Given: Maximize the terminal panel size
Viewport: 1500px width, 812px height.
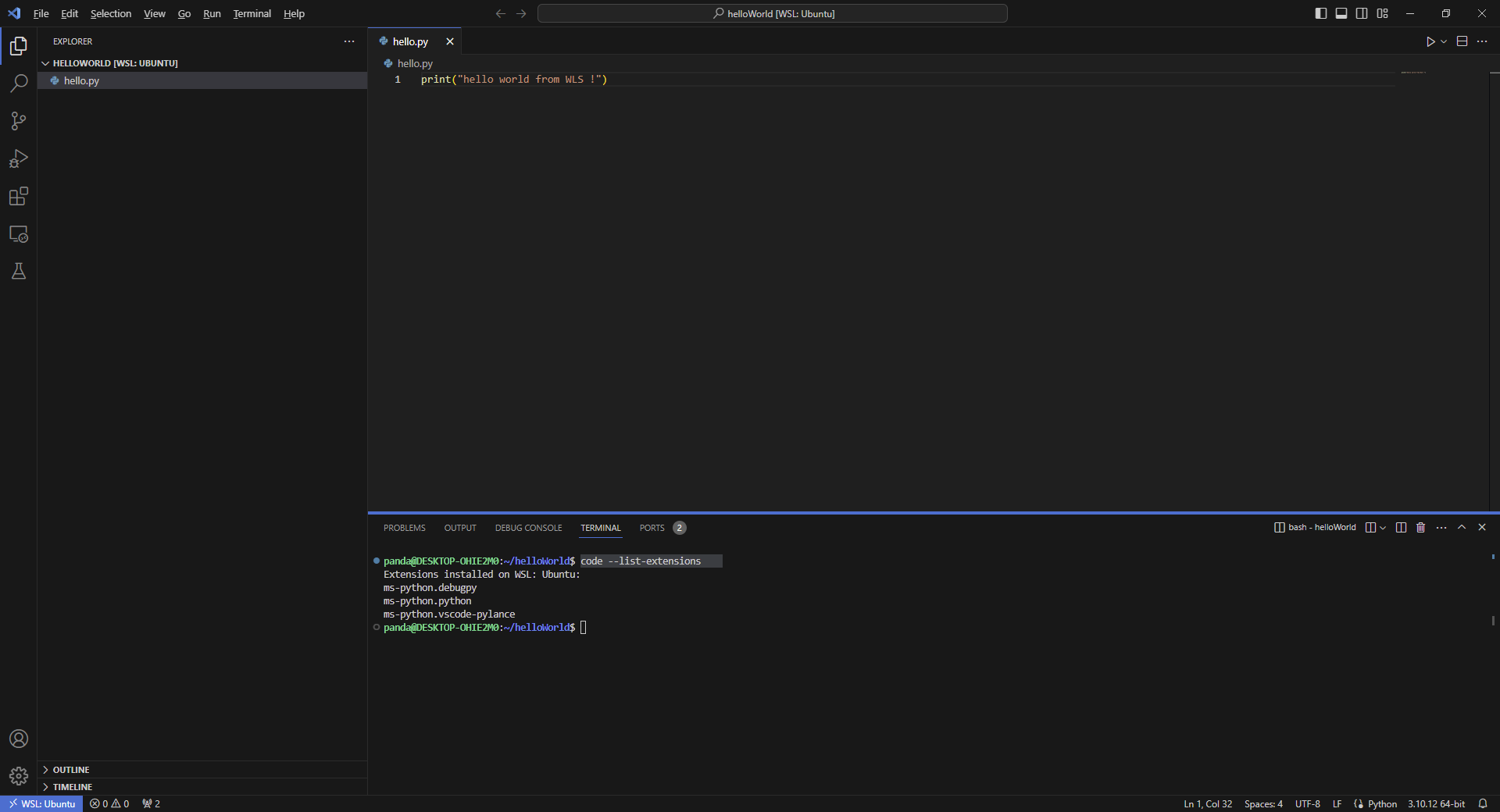Looking at the screenshot, I should pyautogui.click(x=1462, y=528).
